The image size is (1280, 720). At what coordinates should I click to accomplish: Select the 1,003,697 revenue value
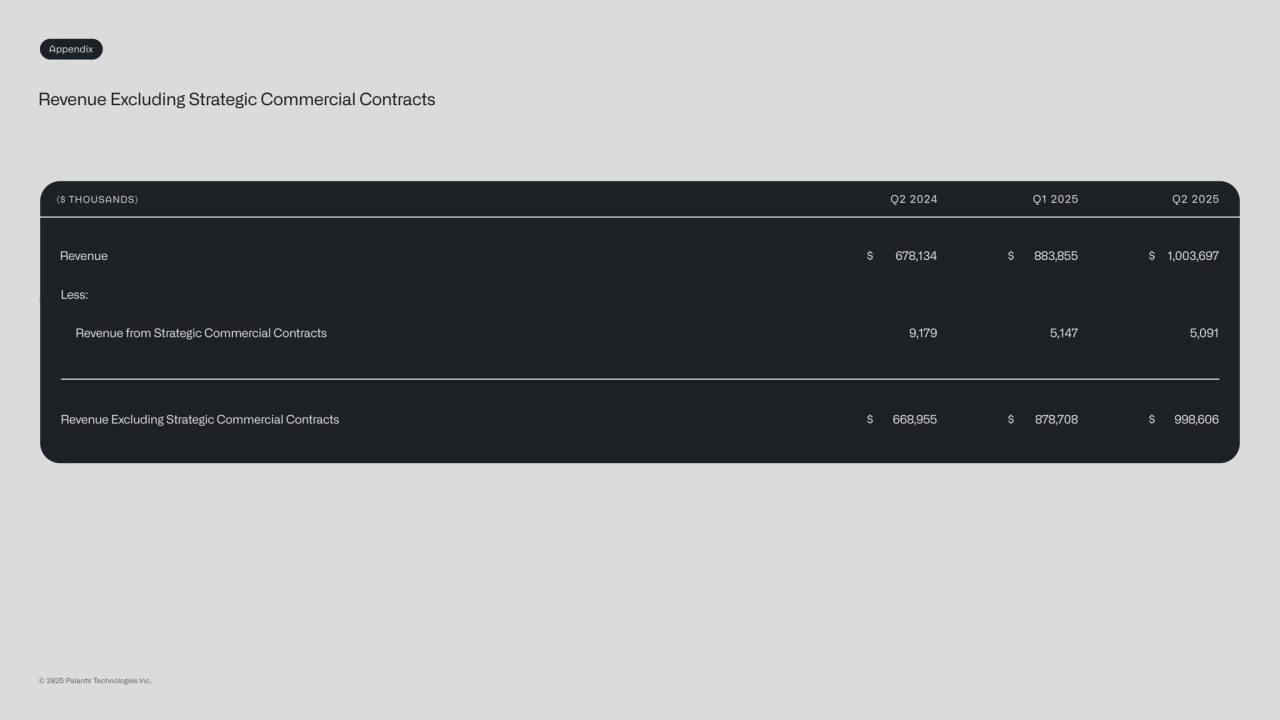1193,256
